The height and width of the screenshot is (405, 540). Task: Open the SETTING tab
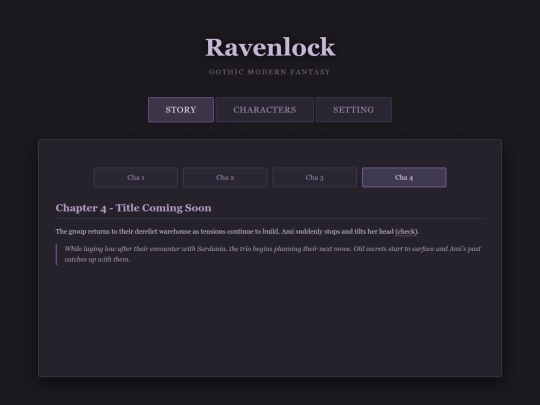[x=353, y=110]
